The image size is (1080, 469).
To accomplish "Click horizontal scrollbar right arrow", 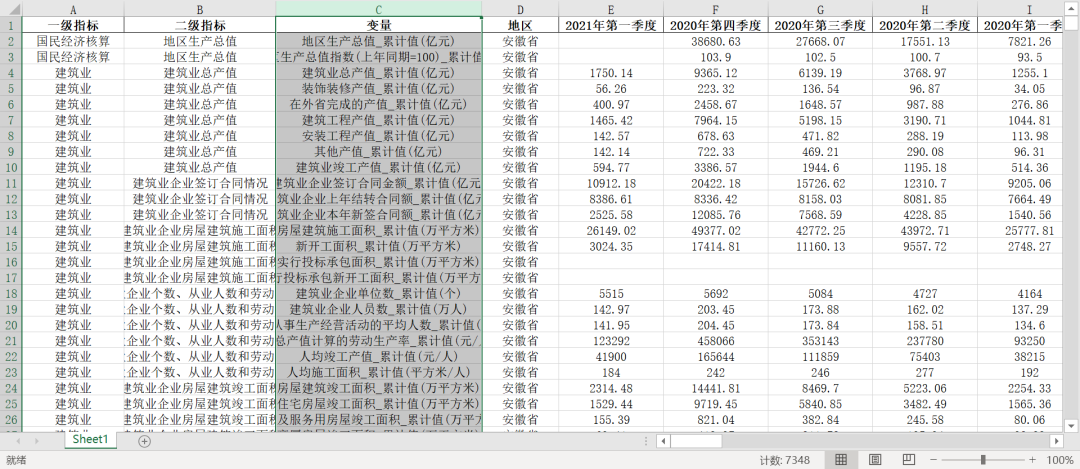I will (x=1057, y=441).
